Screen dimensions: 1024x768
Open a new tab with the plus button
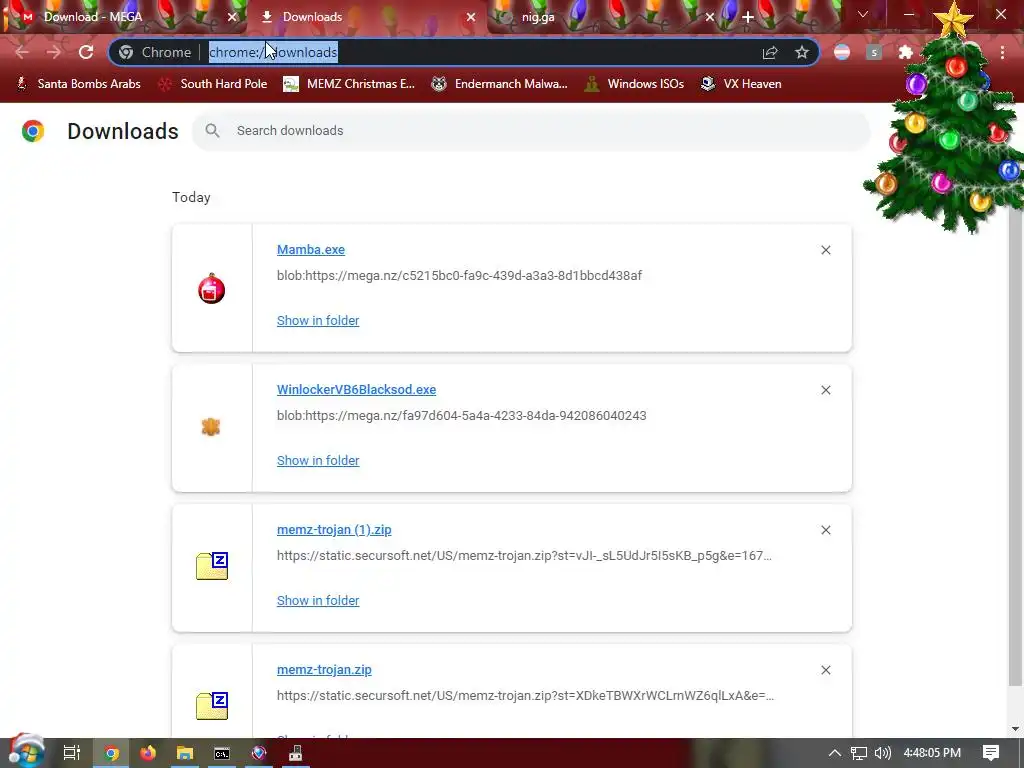point(748,17)
